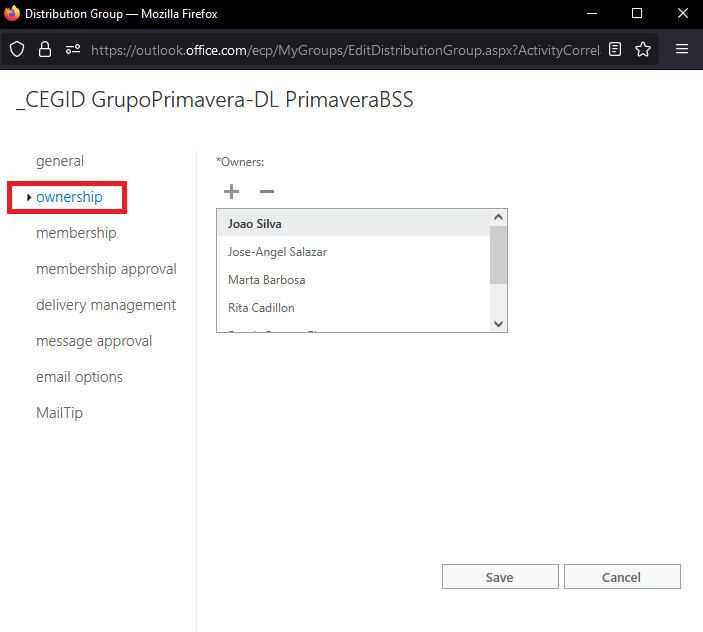Select the ownership section
The width and height of the screenshot is (703, 632).
(x=69, y=197)
